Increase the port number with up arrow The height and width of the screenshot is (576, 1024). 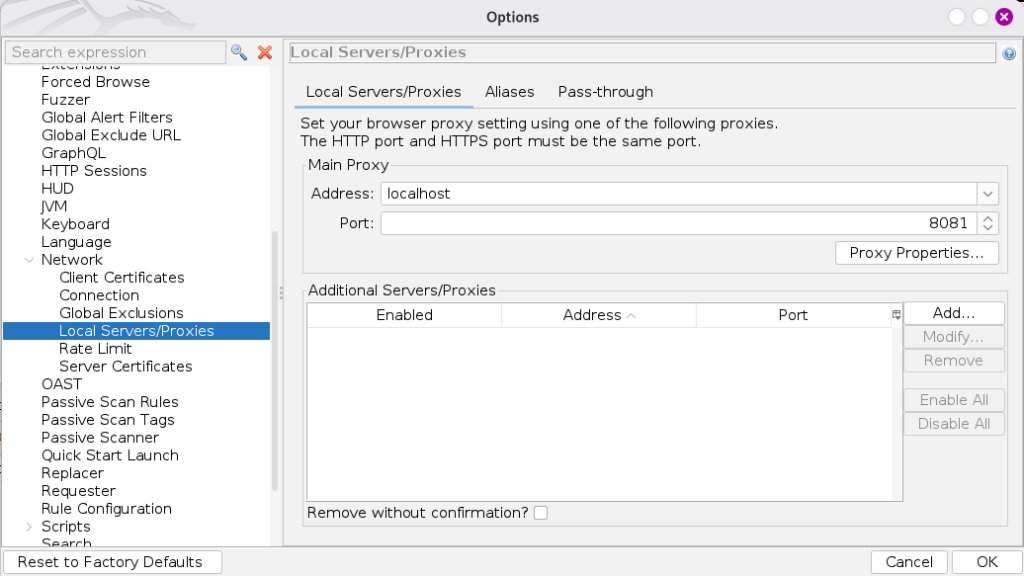987,218
